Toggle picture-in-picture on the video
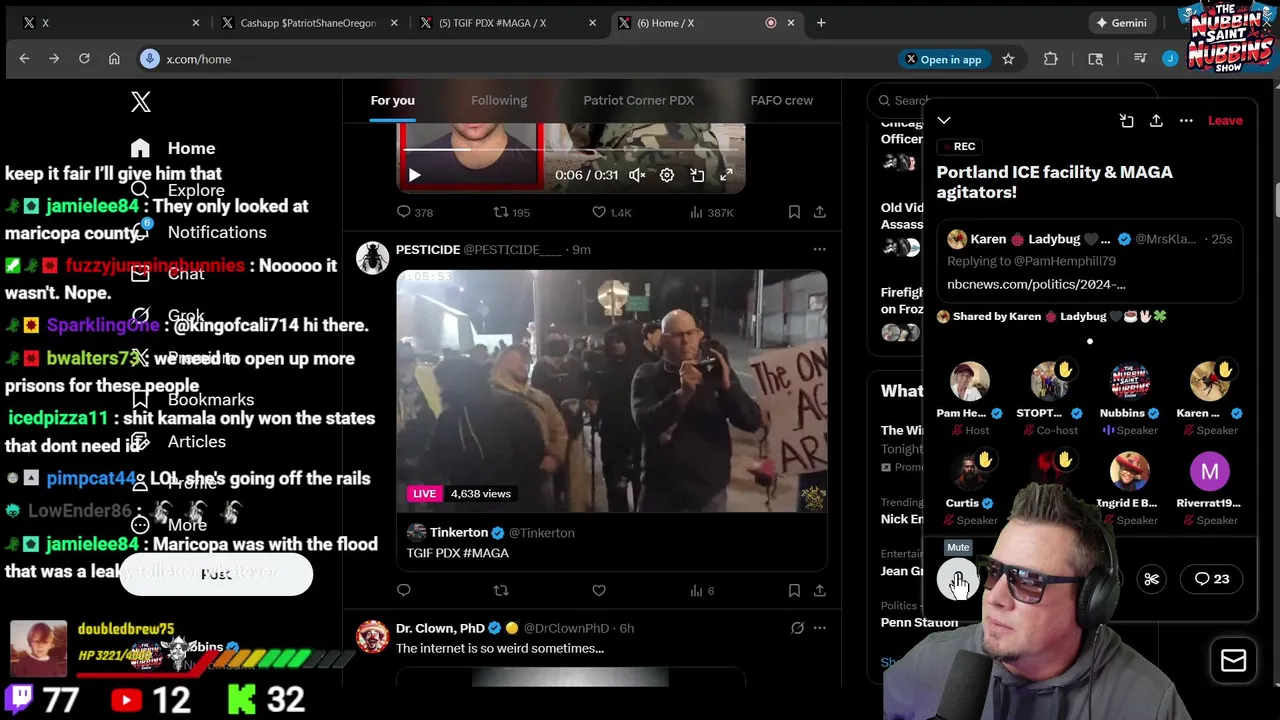 (x=697, y=176)
